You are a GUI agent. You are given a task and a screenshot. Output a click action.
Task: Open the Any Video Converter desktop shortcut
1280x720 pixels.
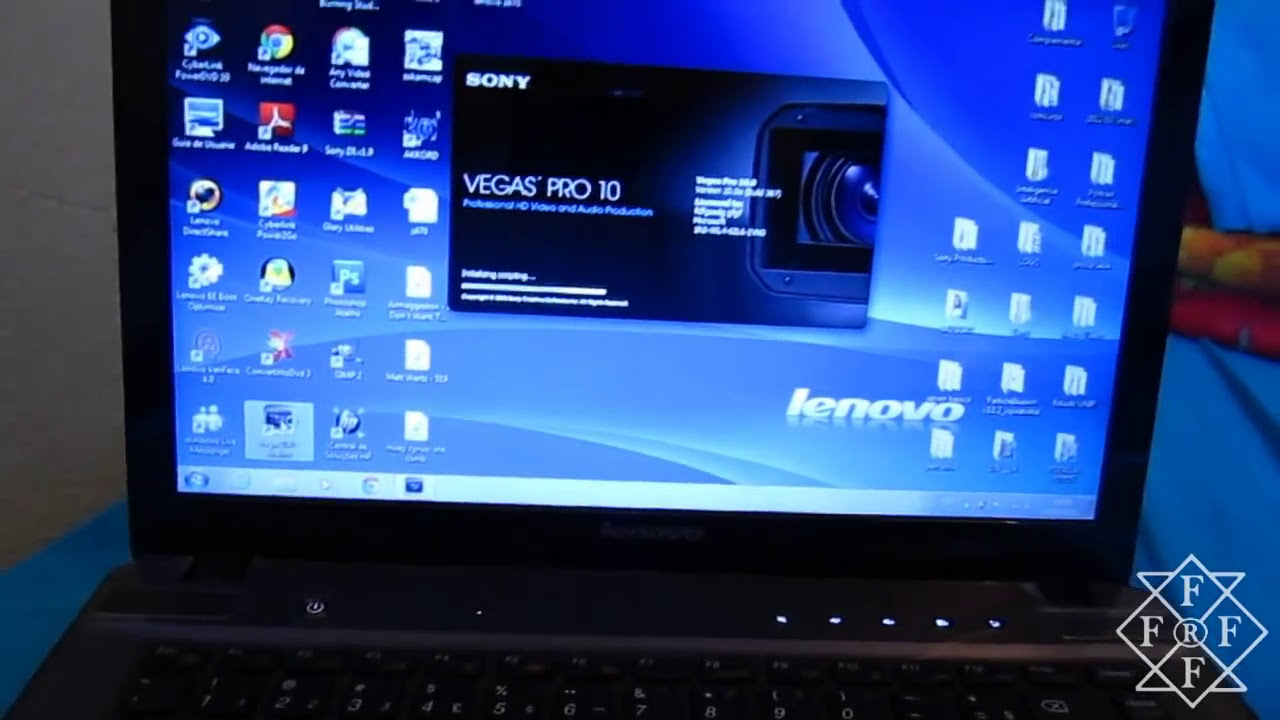coord(349,56)
